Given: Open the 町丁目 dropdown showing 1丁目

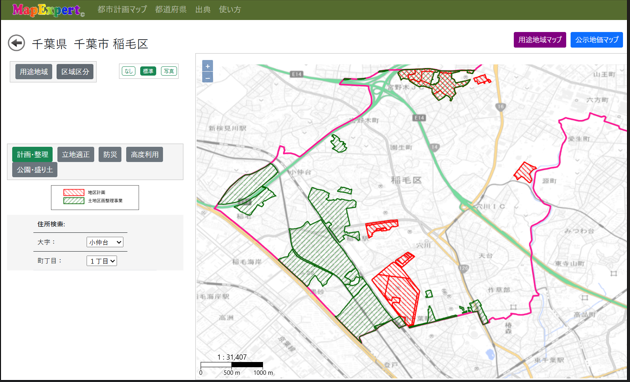Looking at the screenshot, I should pos(101,261).
